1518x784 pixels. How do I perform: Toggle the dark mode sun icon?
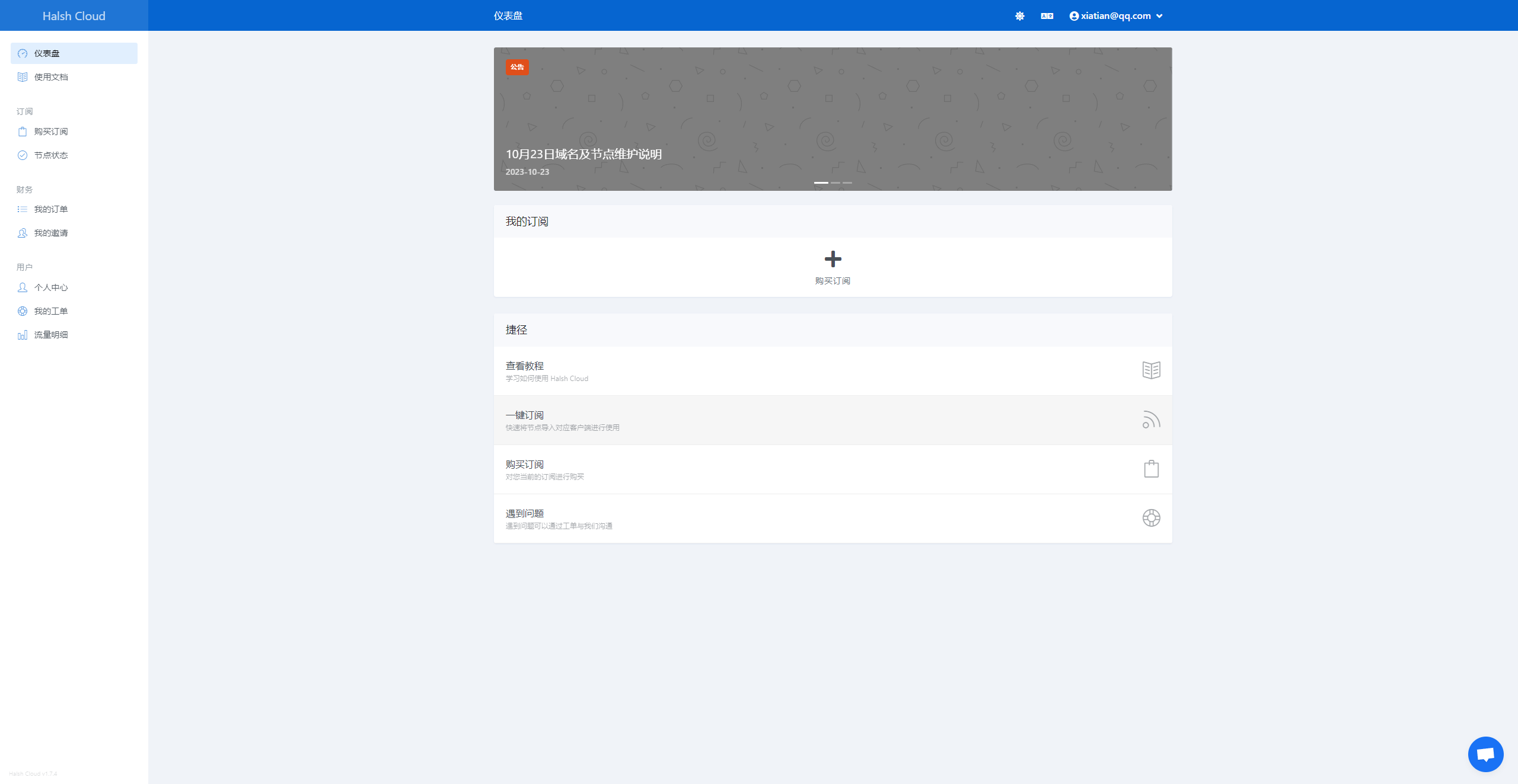(x=1019, y=16)
